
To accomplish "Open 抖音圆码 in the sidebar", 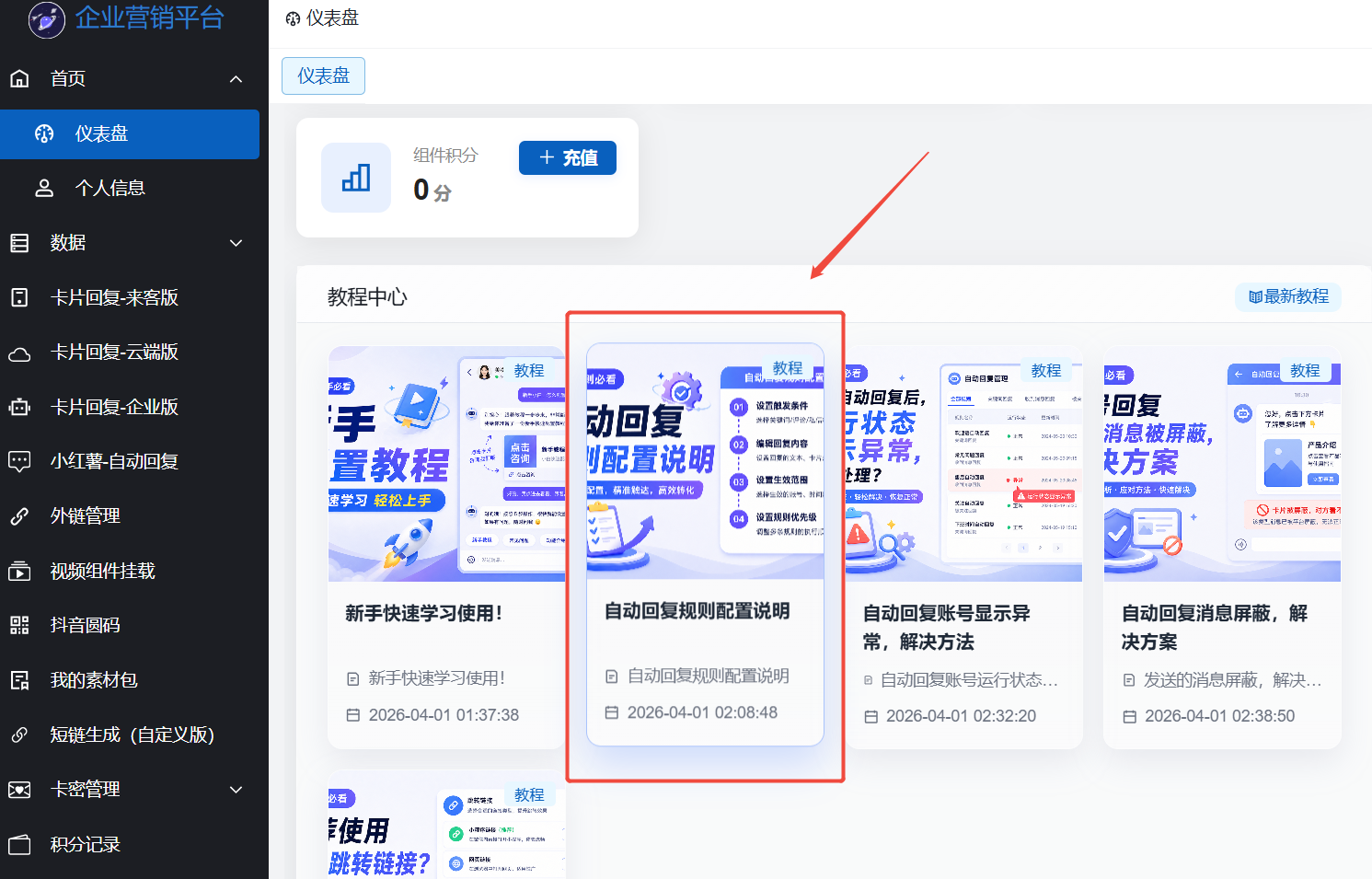I will coord(86,625).
